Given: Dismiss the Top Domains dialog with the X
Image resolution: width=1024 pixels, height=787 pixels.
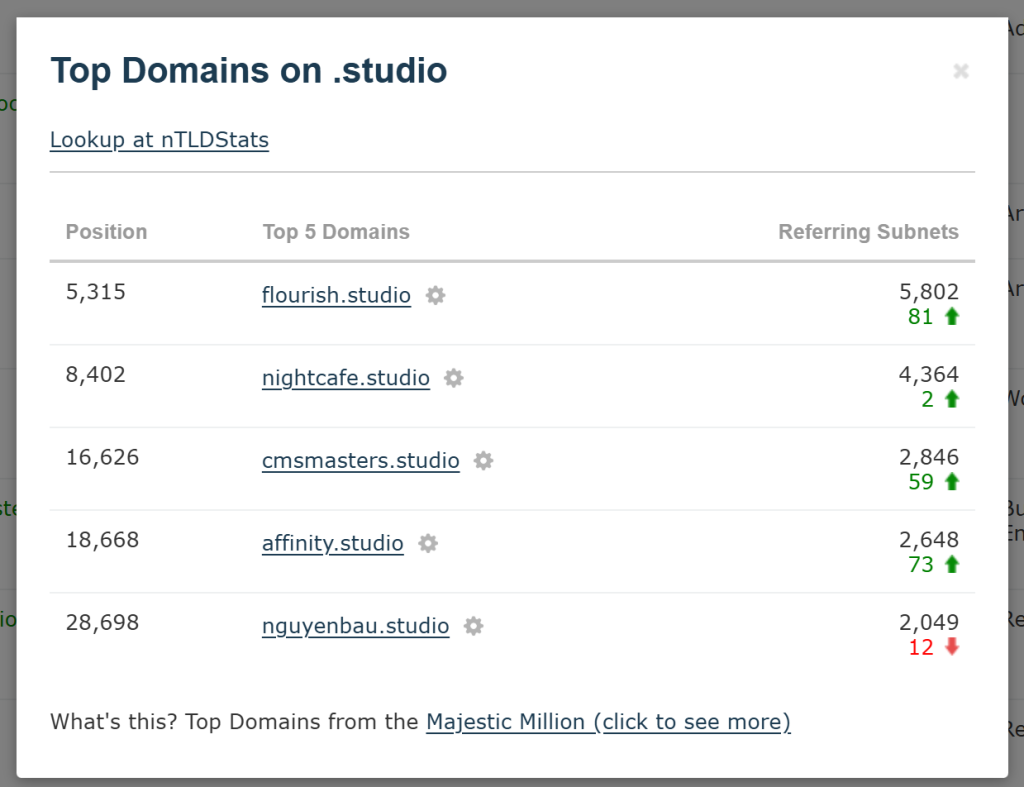Looking at the screenshot, I should (x=960, y=70).
